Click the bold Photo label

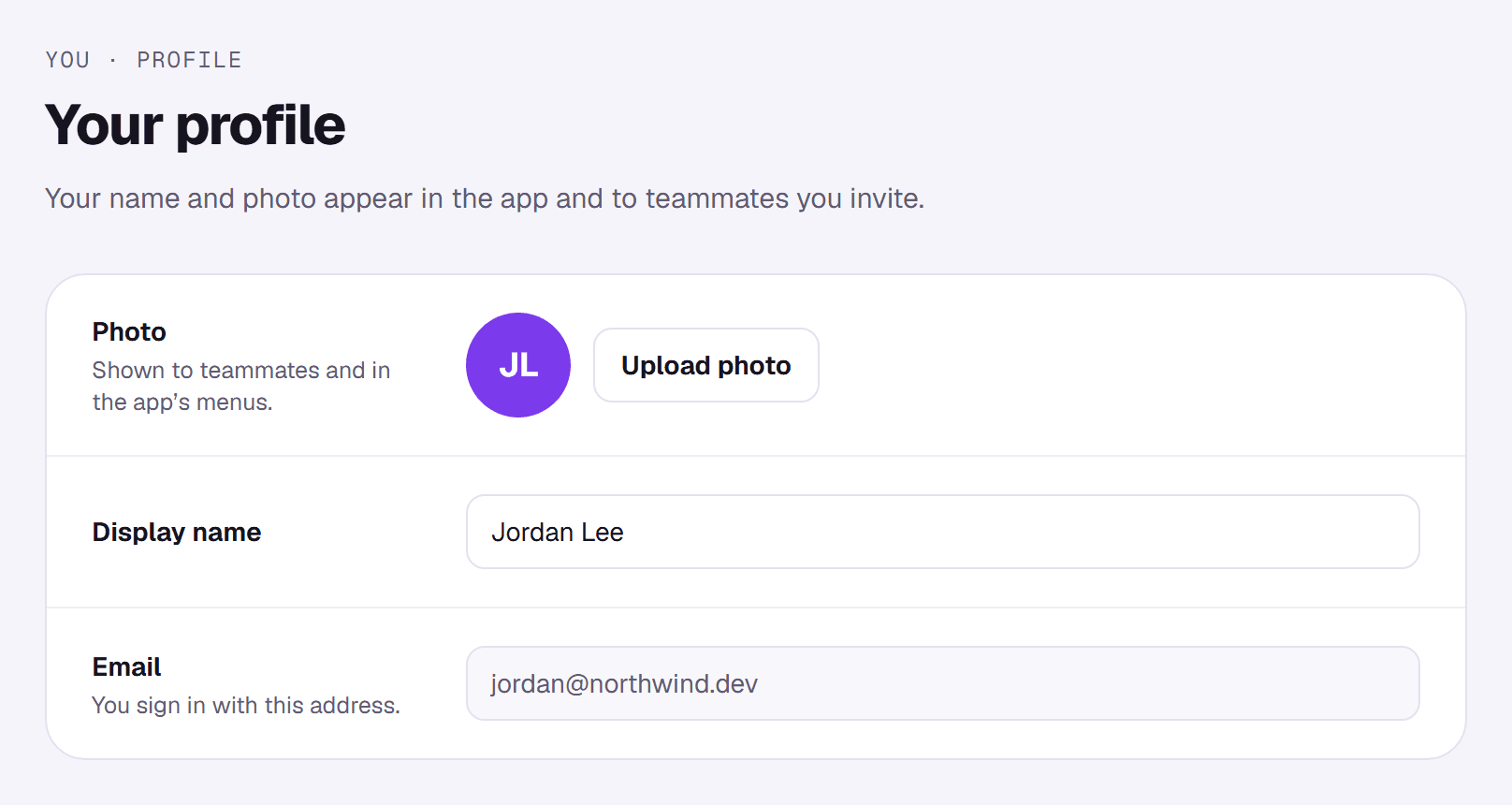tap(129, 331)
